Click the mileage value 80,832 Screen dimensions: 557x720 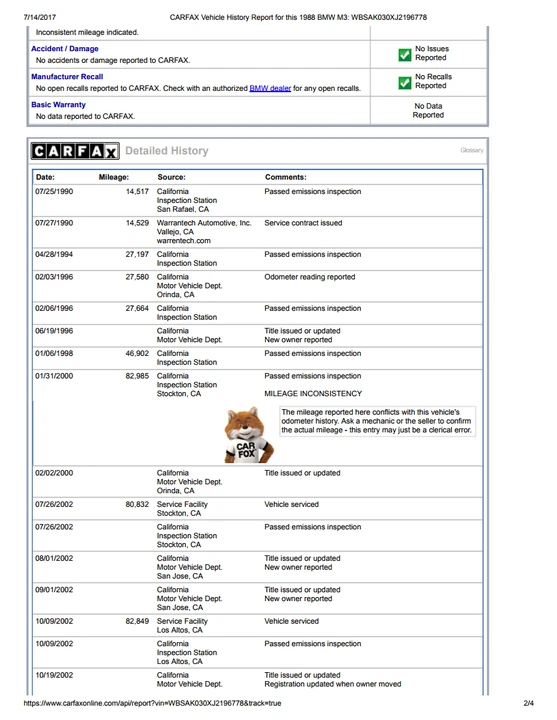[137, 504]
